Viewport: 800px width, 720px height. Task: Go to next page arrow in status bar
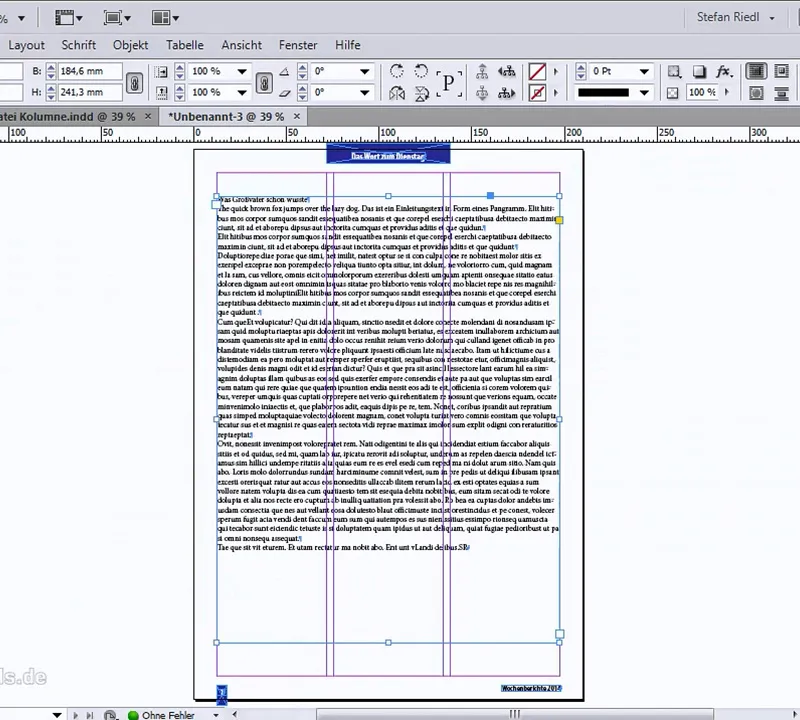[76, 715]
